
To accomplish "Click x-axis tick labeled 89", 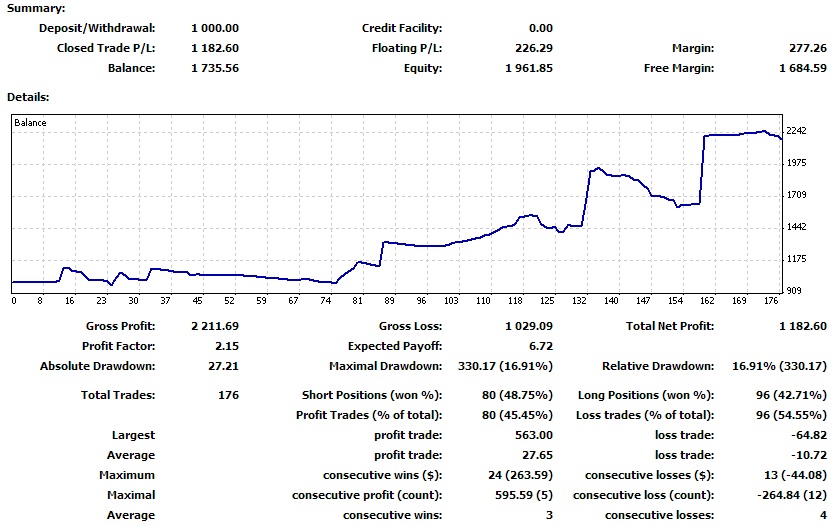I will pos(389,301).
